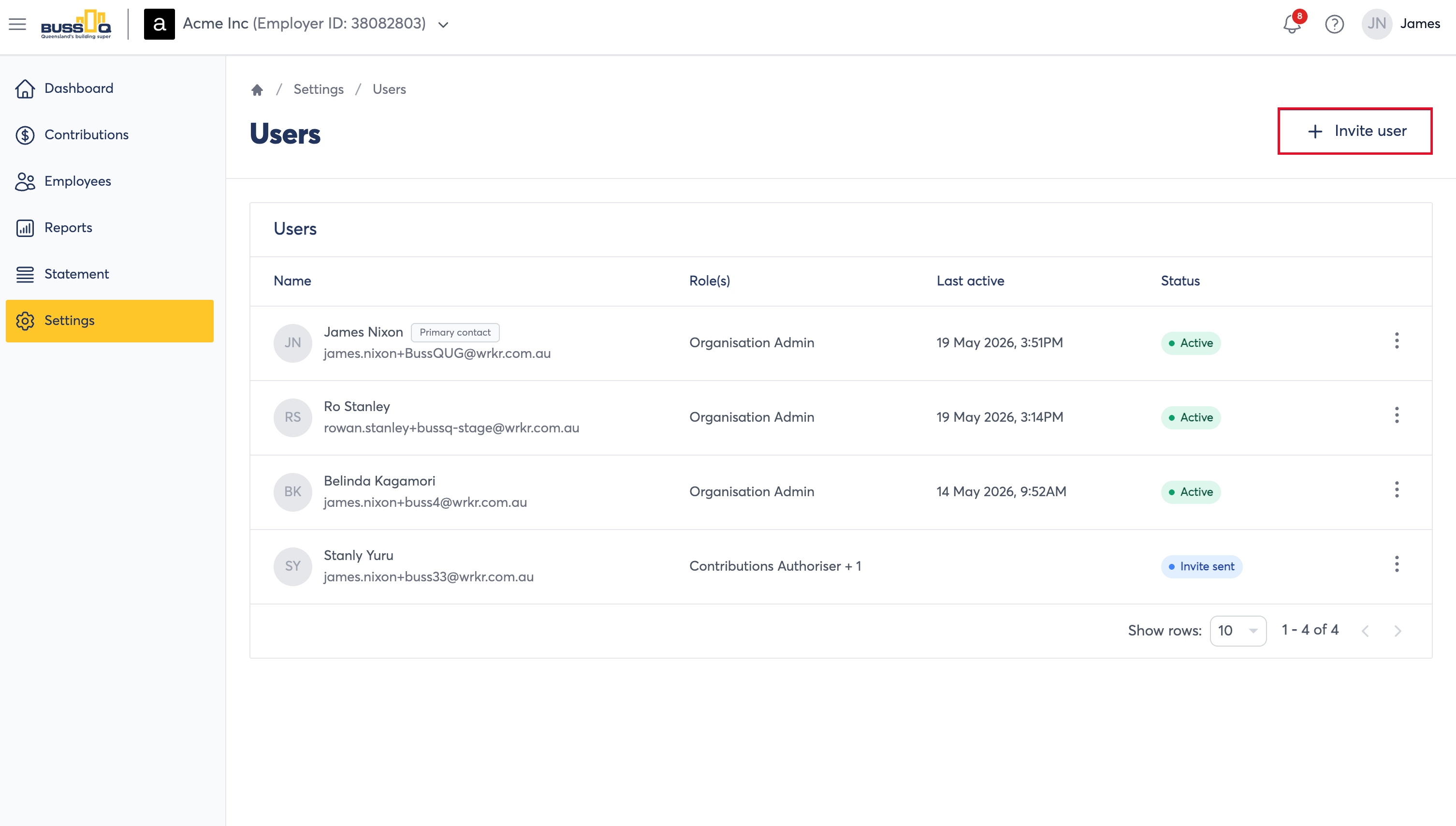
Task: Click email rowan.stanley+bussq-stage@wrkr.com.au
Action: [x=451, y=428]
